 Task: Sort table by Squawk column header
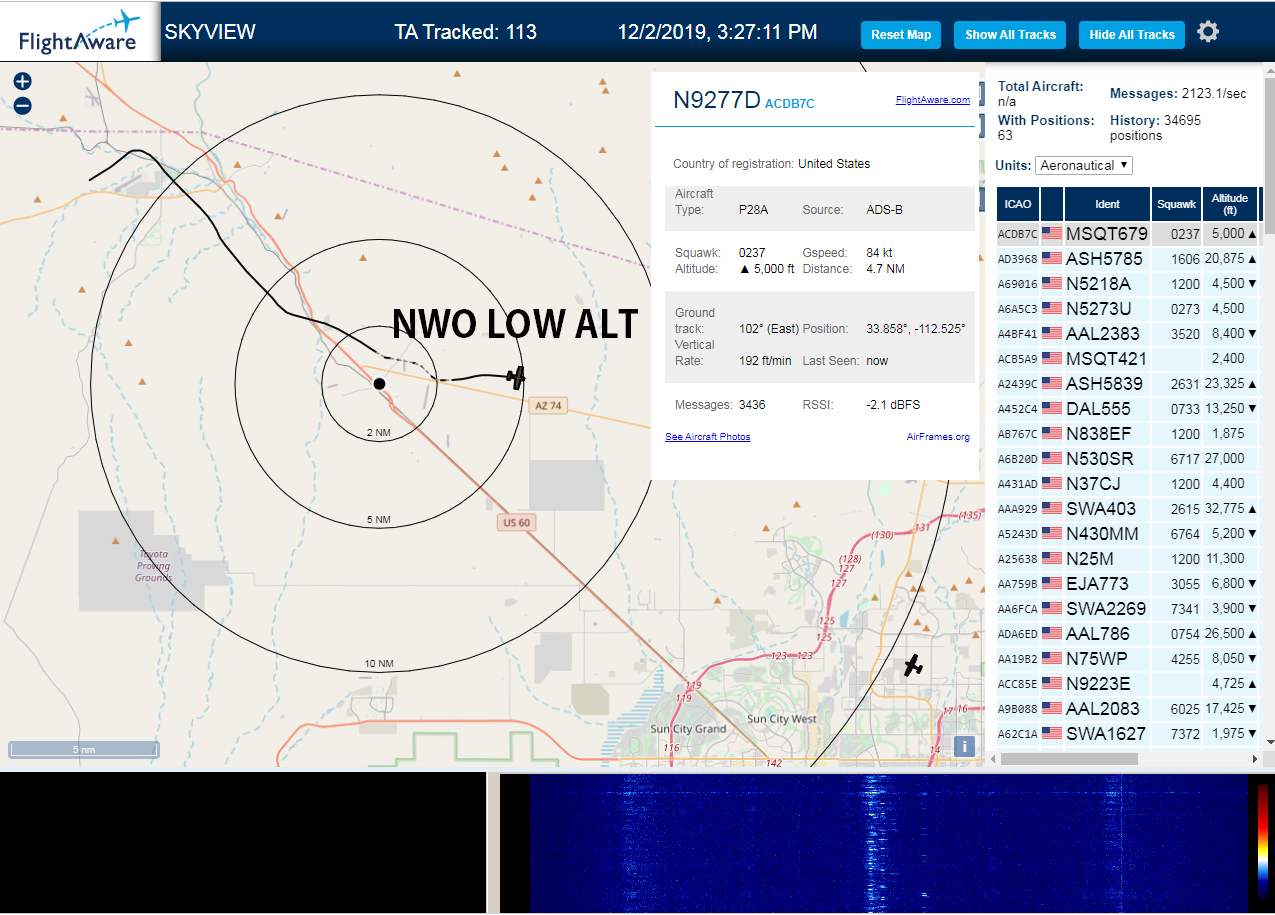[x=1177, y=204]
